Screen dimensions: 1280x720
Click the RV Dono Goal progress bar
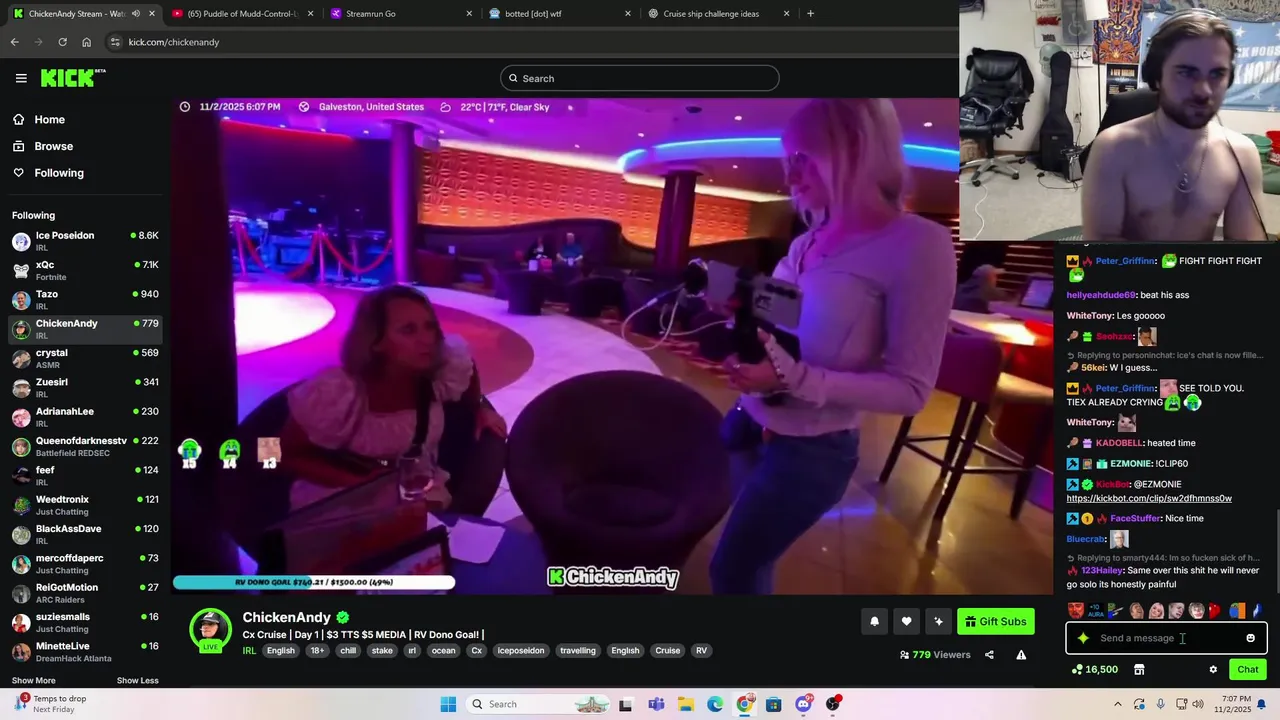pos(314,582)
